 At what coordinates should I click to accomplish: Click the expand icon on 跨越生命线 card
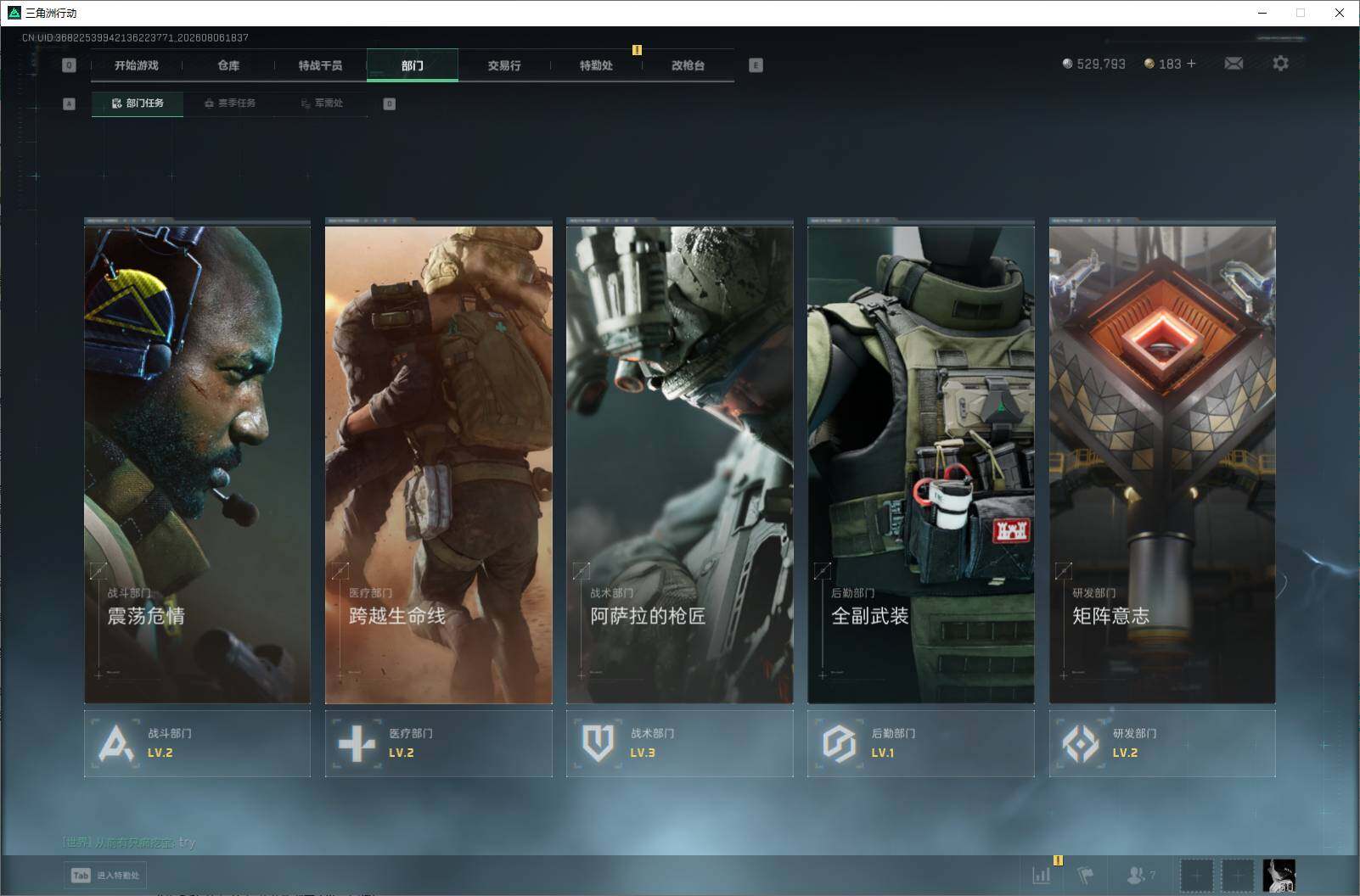(340, 571)
